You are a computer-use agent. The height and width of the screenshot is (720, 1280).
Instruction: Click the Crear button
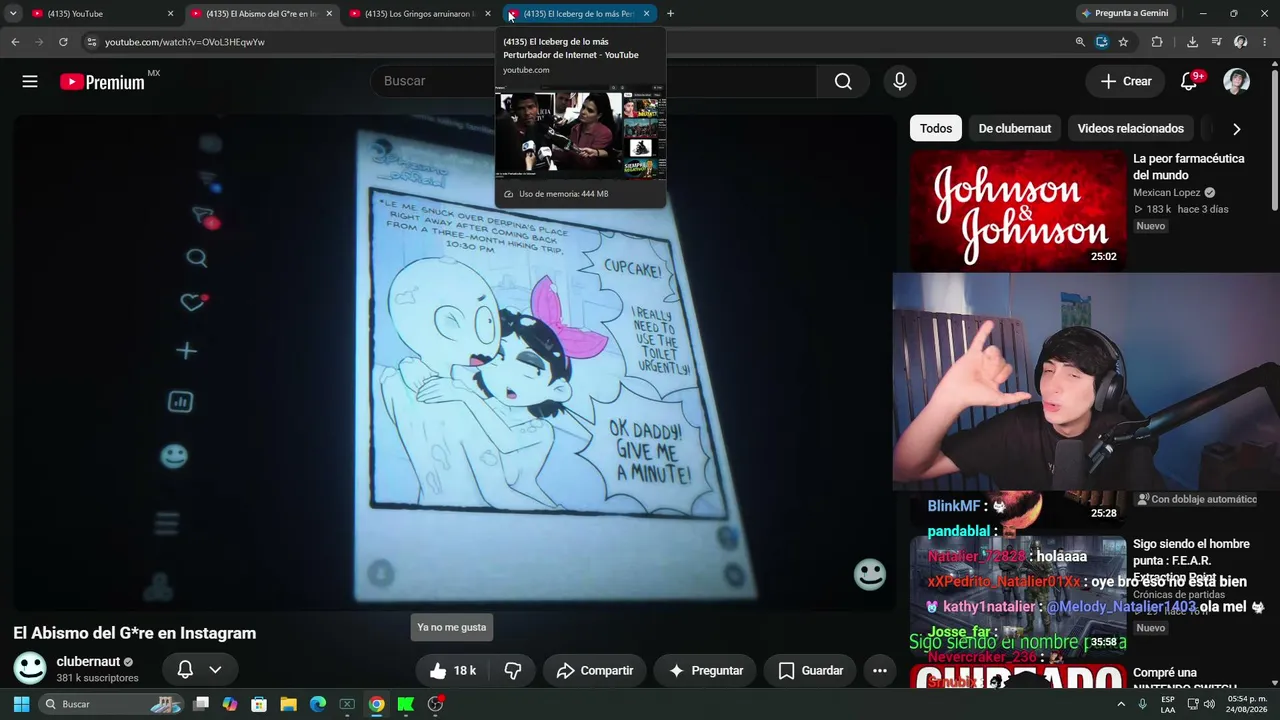[x=1126, y=82]
